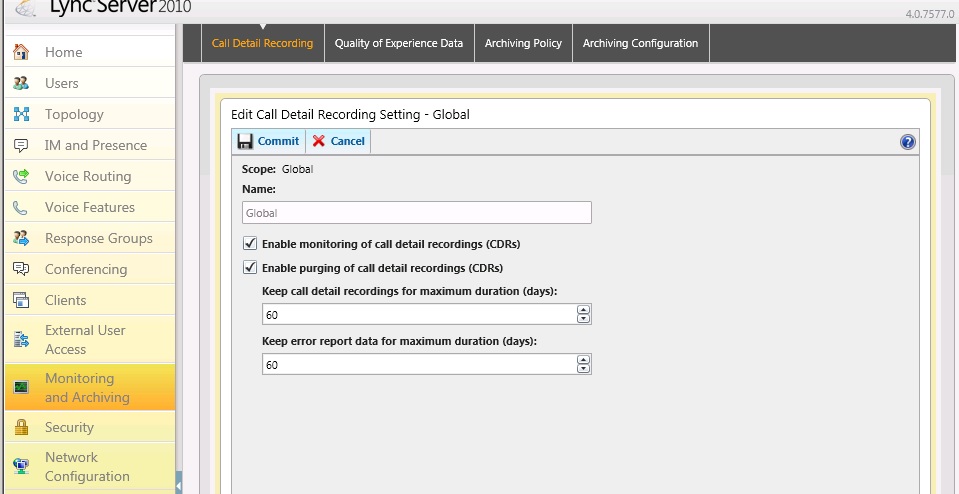Click the Name field containing Global
The width and height of the screenshot is (959, 494).
coord(417,213)
